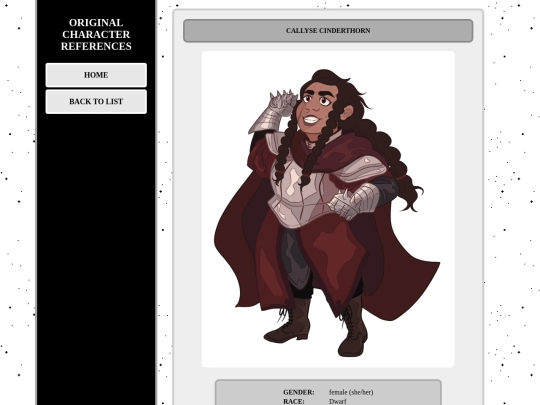Open the HOME sidebar button
The height and width of the screenshot is (405, 540).
(96, 75)
